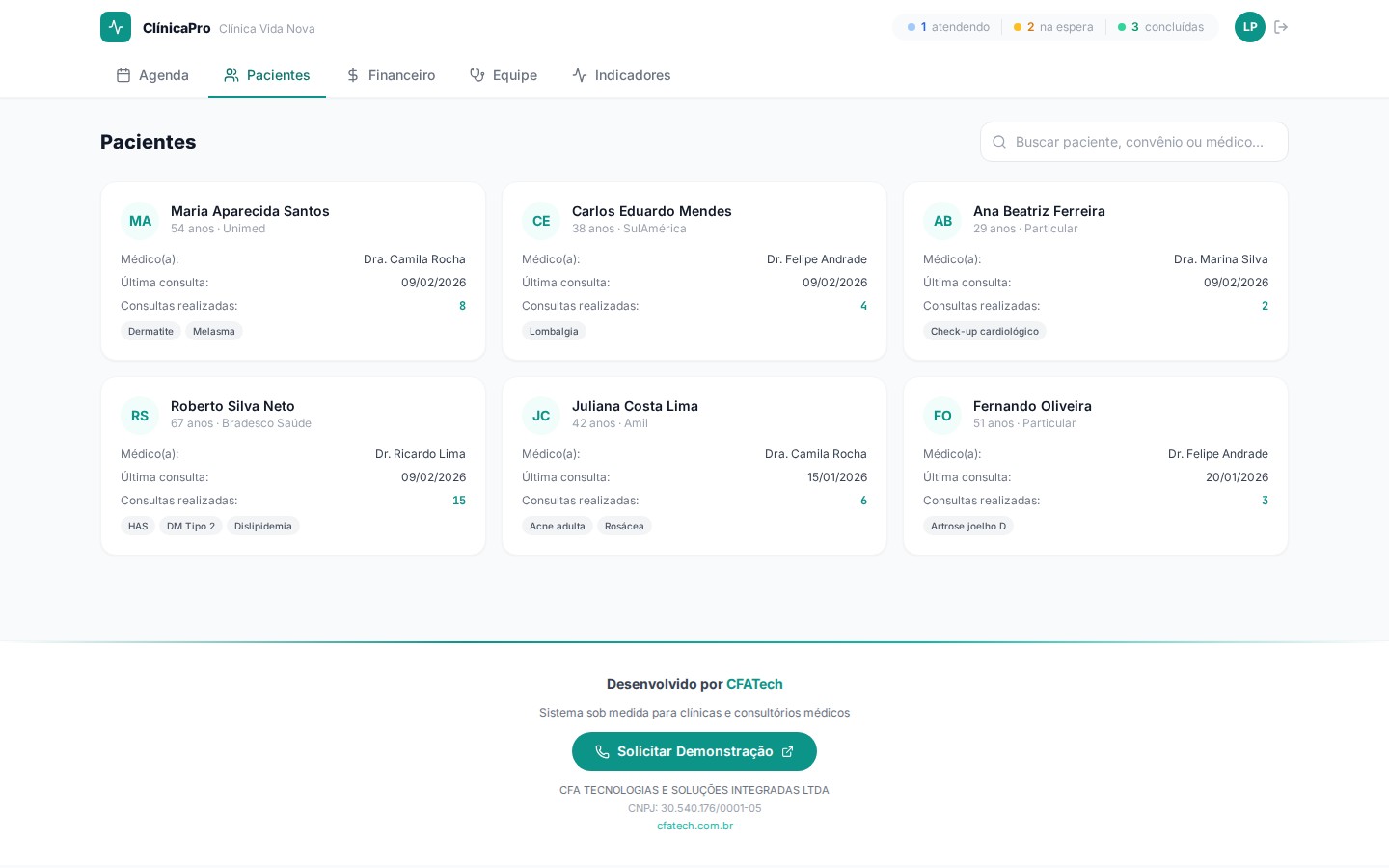This screenshot has width=1389, height=868.
Task: Click the blue dot before 'atendendo'
Action: (x=912, y=27)
